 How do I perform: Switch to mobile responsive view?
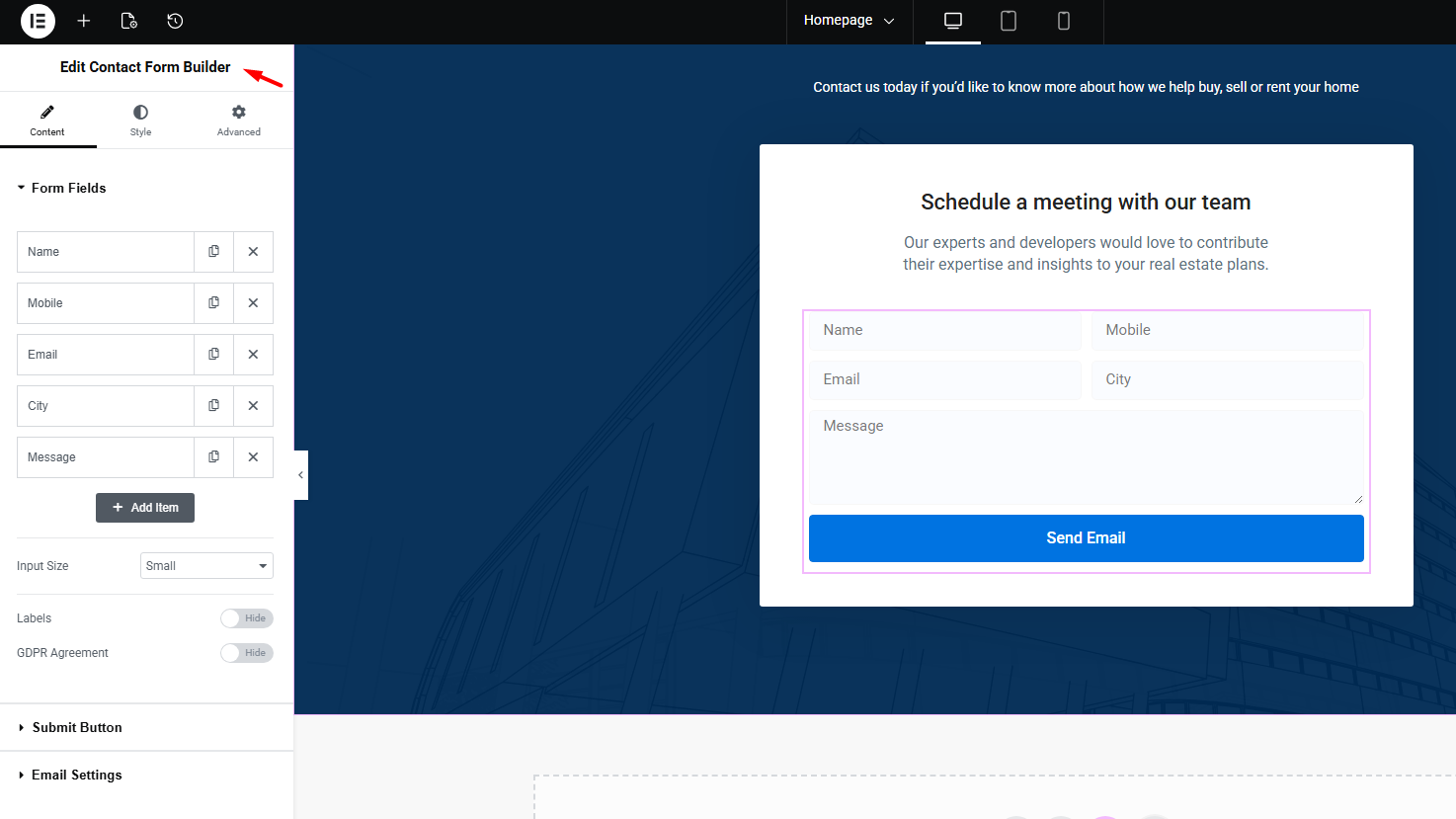coord(1063,21)
